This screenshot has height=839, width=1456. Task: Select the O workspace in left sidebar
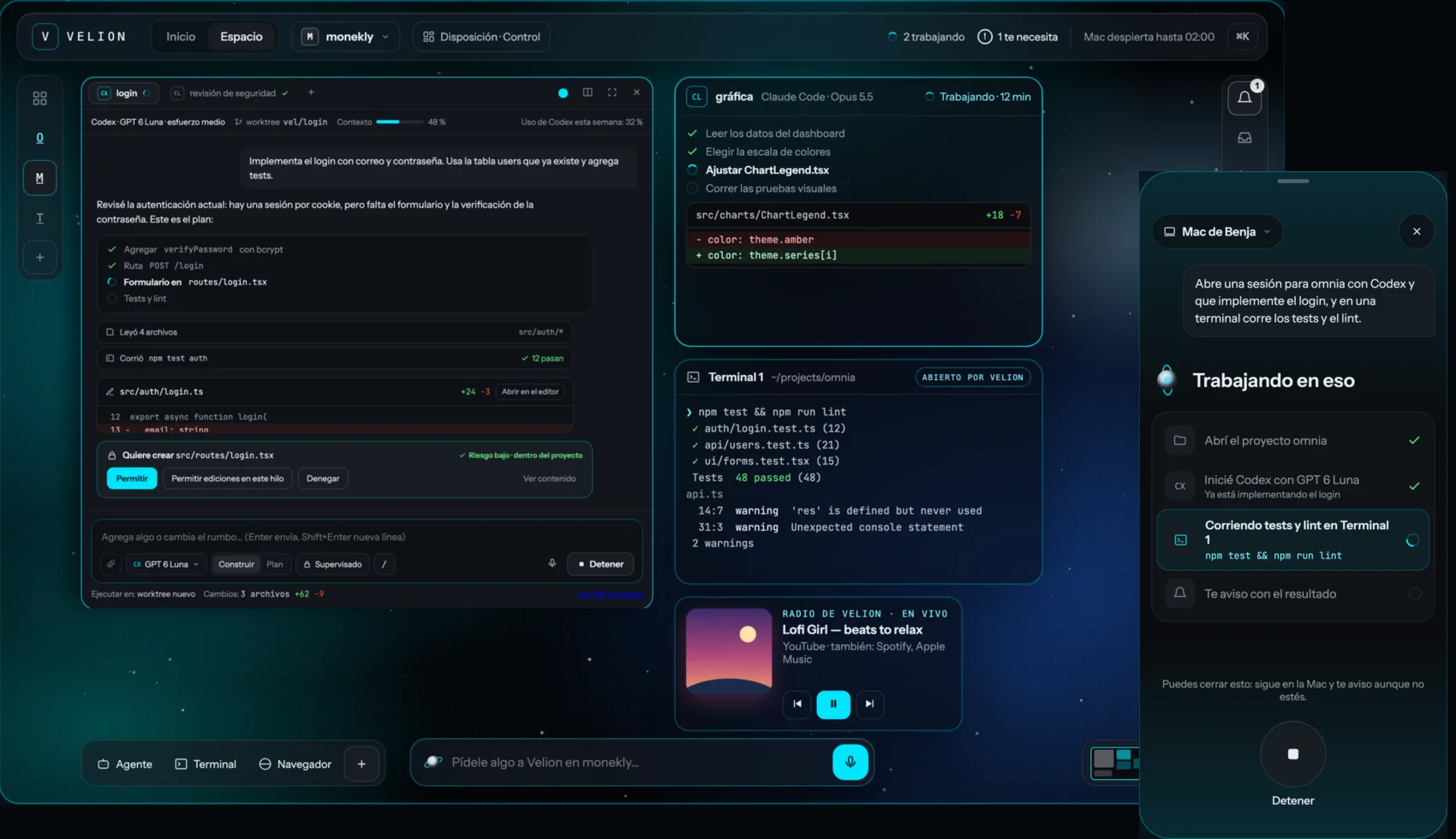coord(39,138)
